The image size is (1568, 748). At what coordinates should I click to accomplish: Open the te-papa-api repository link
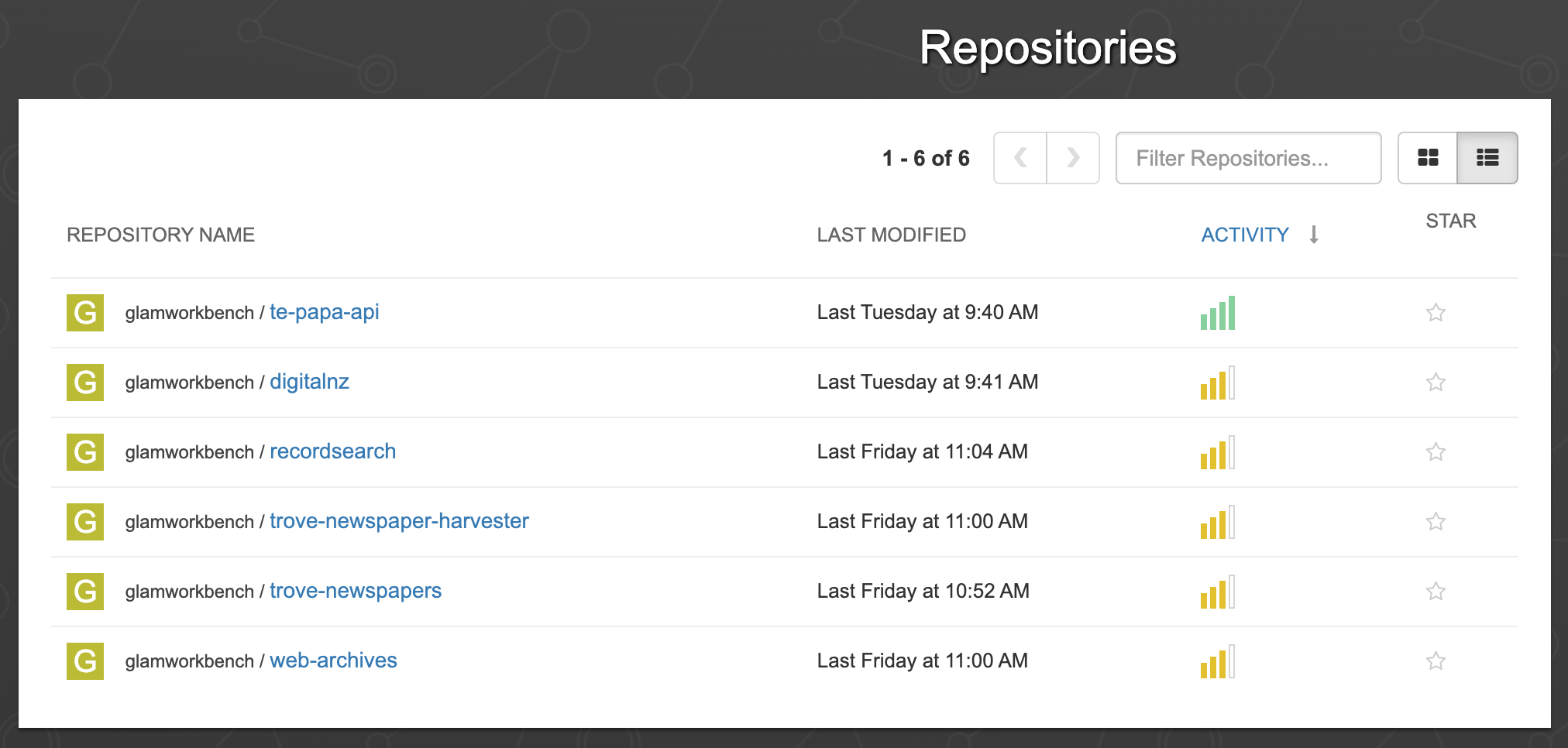324,312
